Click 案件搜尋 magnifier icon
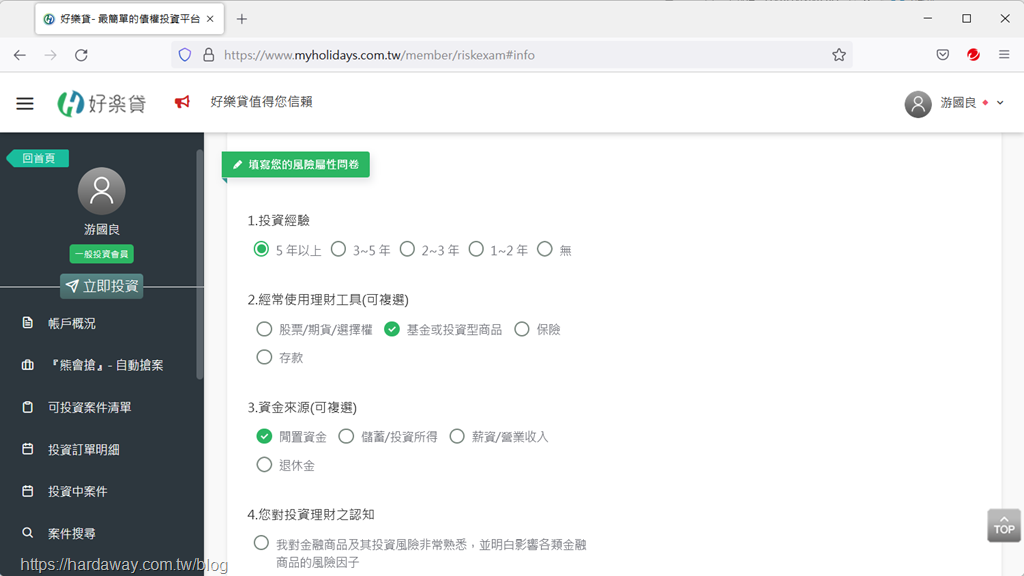Screen dimensions: 1024x576 tap(27, 533)
